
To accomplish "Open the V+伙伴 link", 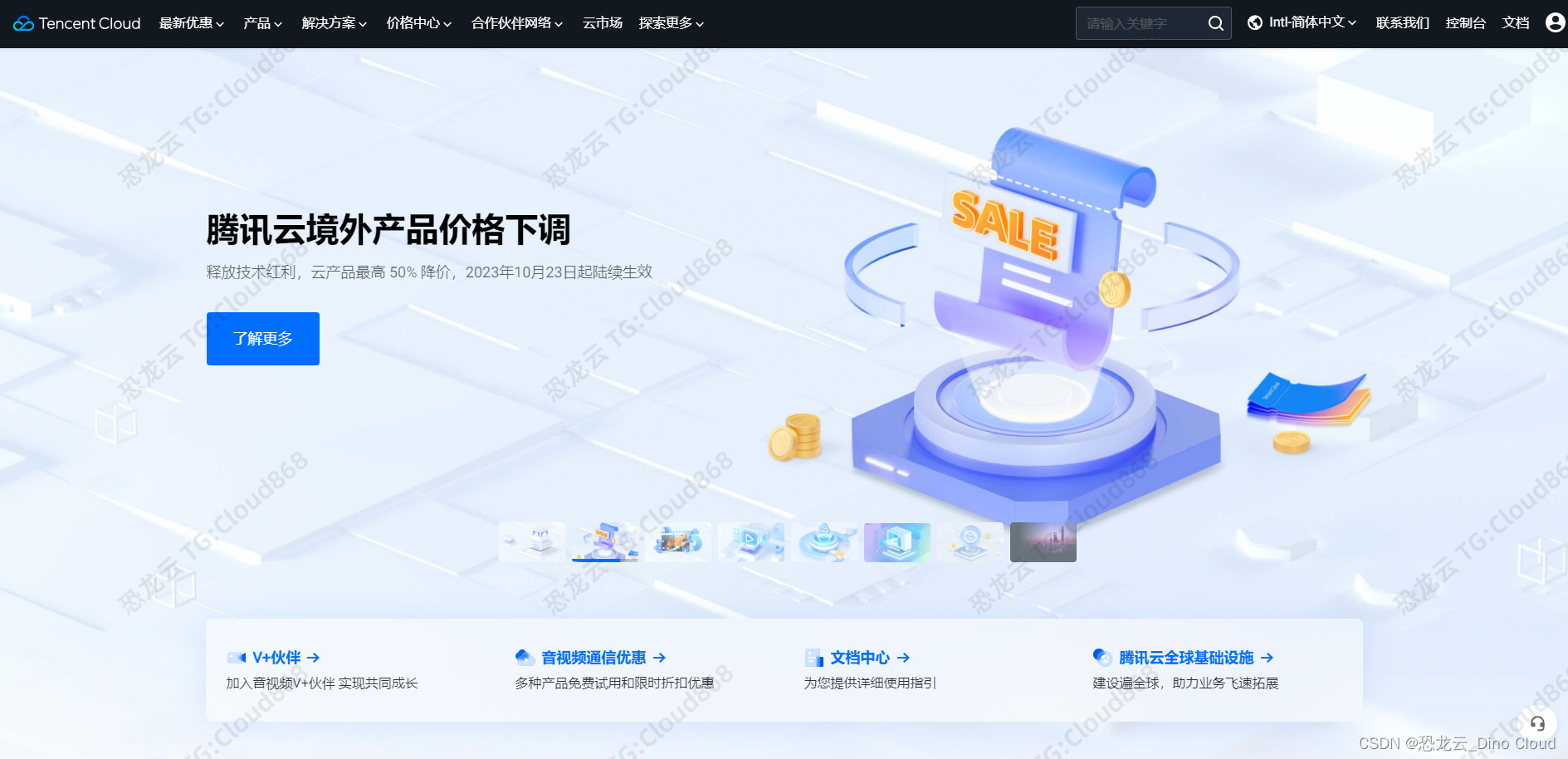I will 276,658.
